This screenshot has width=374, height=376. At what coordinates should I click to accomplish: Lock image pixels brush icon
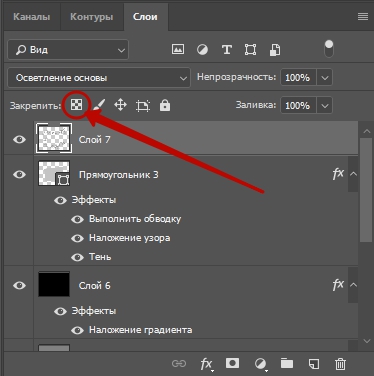[98, 105]
